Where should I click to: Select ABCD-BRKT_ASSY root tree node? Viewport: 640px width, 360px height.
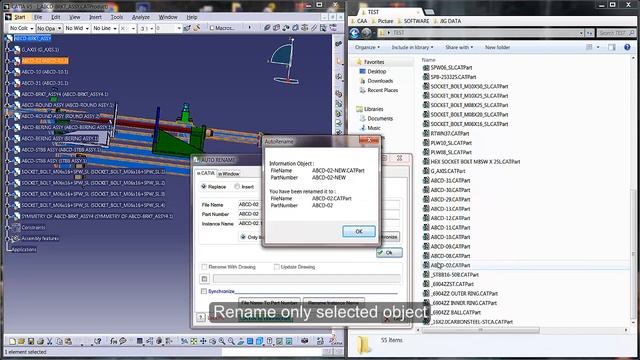33,38
